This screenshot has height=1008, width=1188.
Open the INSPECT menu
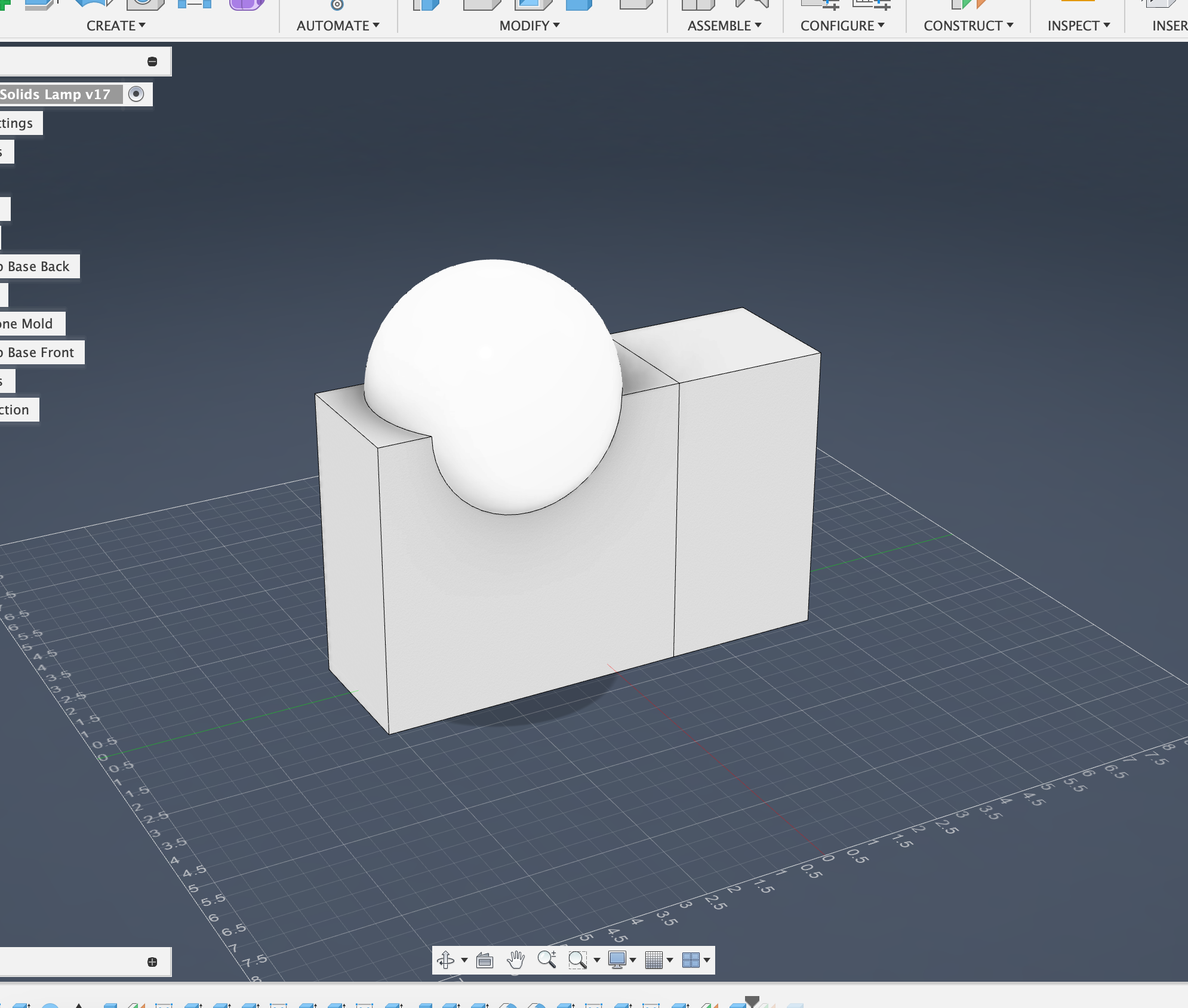pos(1078,26)
